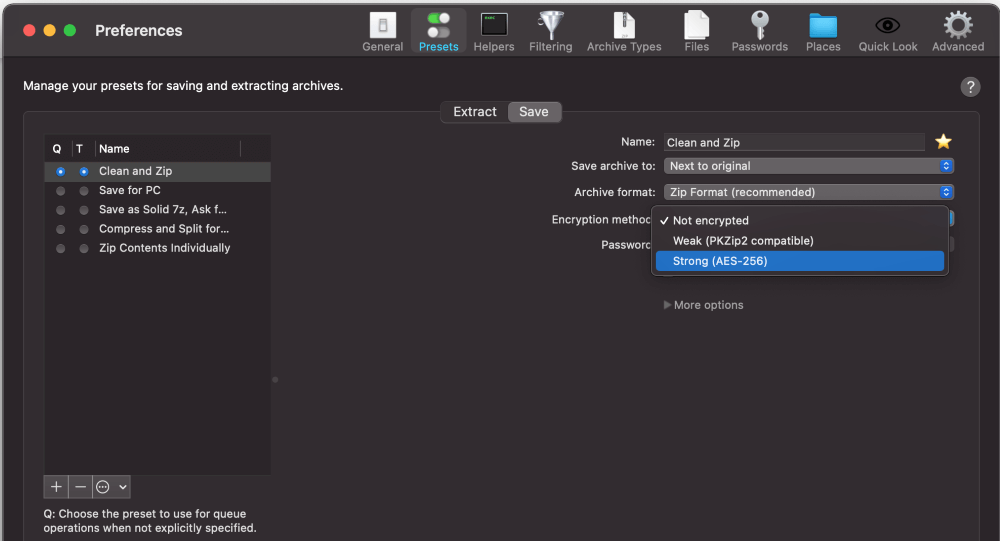Open the Quick Look eye pane
Viewport: 1000px width, 541px height.
click(888, 31)
